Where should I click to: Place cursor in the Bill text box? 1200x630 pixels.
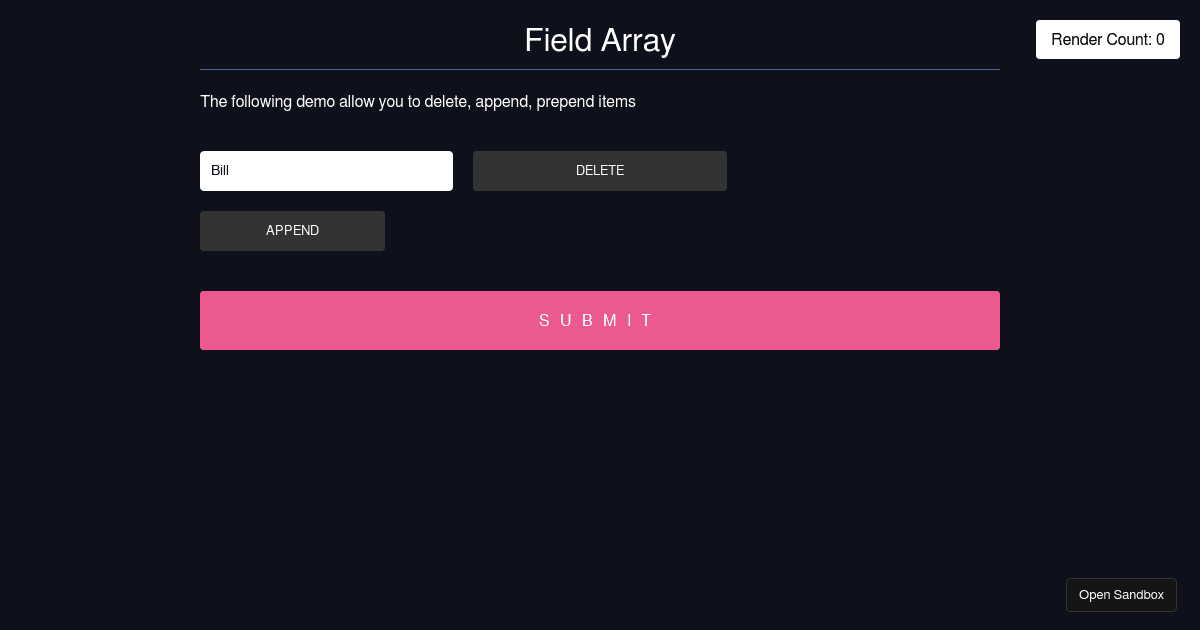pos(326,171)
